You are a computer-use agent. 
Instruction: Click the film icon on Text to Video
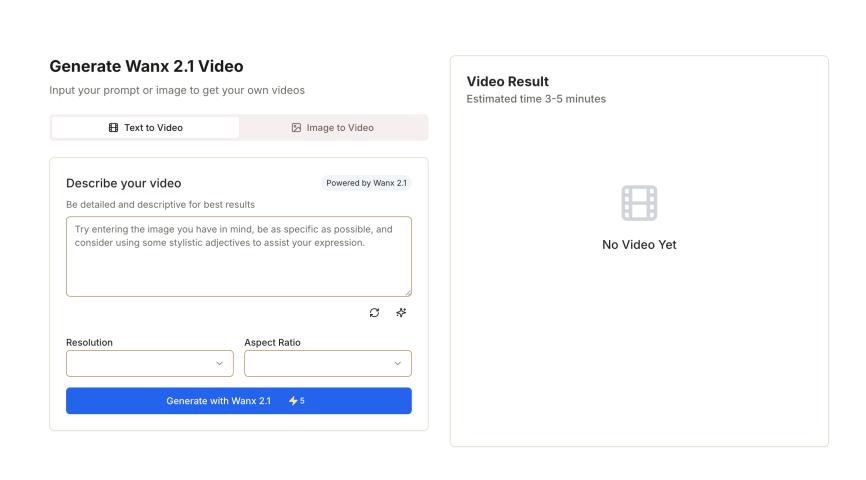[113, 128]
